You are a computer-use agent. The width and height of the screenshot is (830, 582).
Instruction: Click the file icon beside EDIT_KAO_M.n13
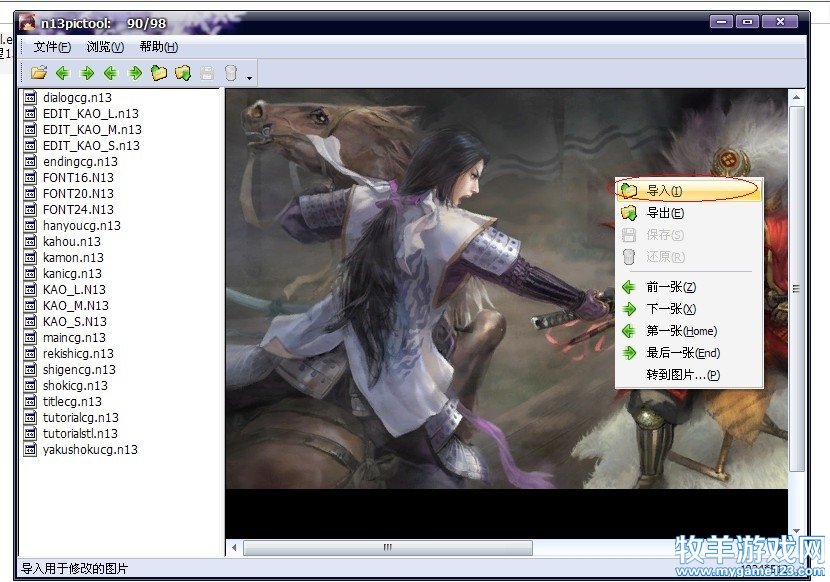pyautogui.click(x=31, y=129)
